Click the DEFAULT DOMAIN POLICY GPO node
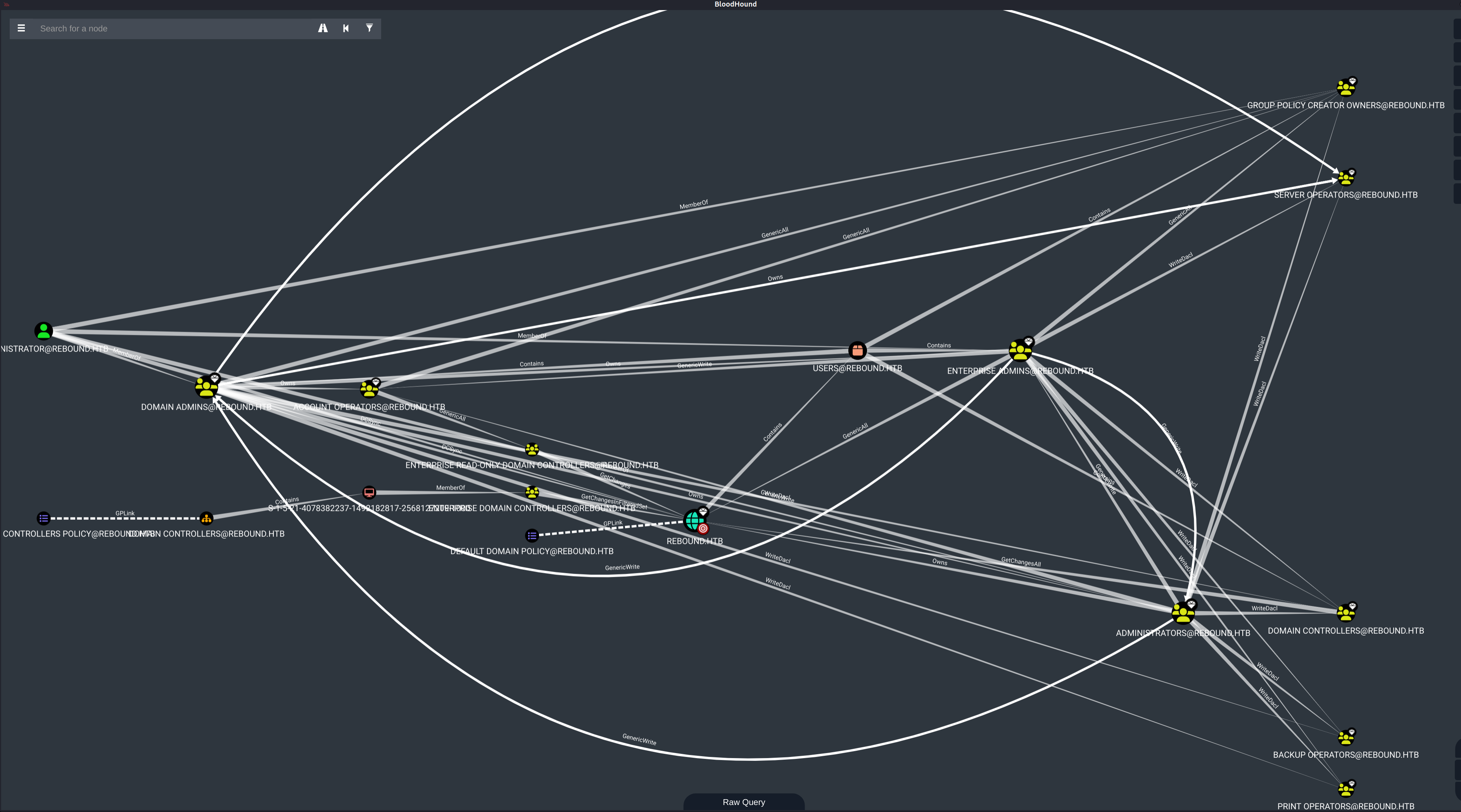 pos(532,535)
